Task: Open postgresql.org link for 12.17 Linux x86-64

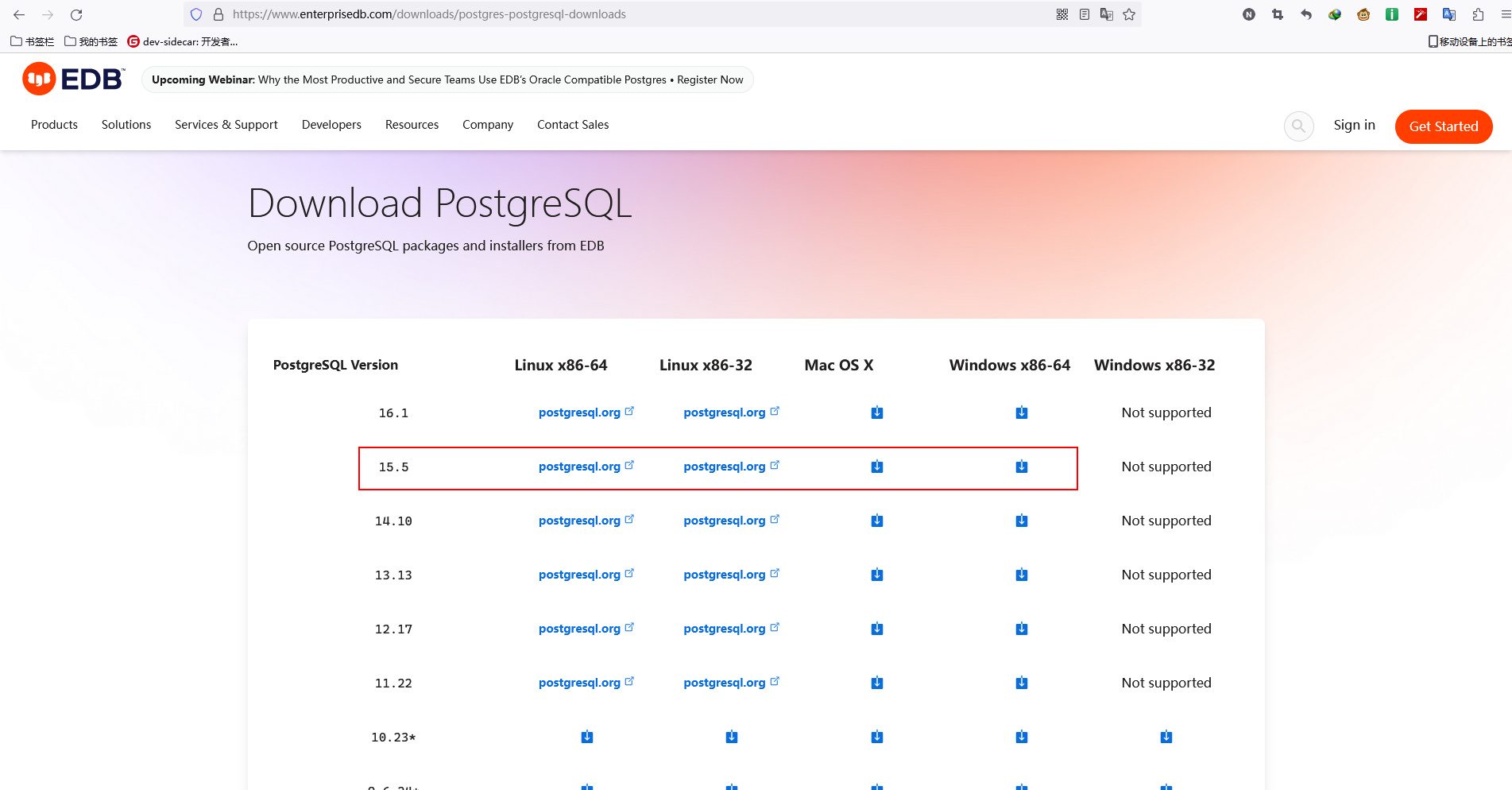Action: [x=586, y=629]
